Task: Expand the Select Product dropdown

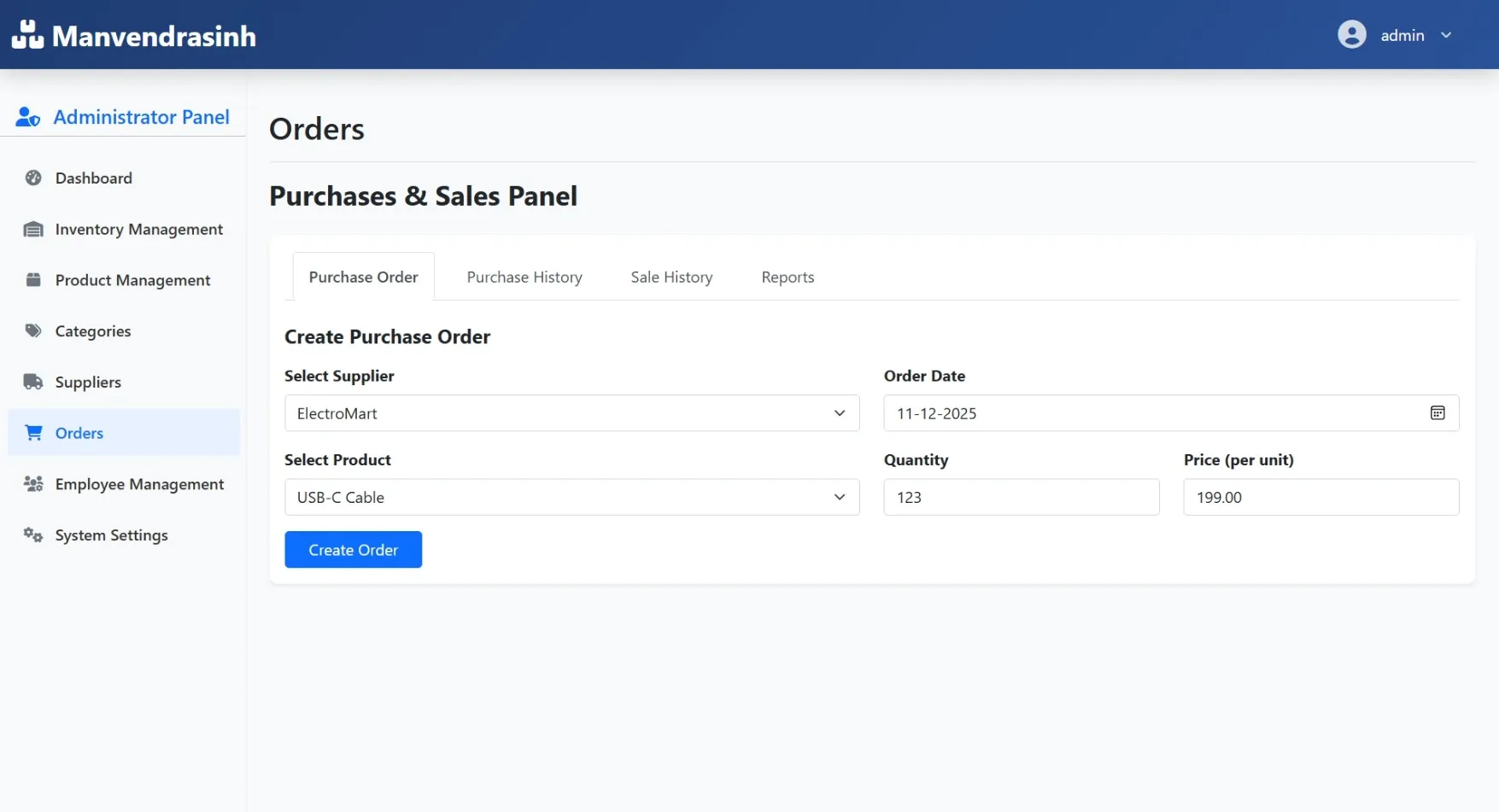Action: [838, 497]
